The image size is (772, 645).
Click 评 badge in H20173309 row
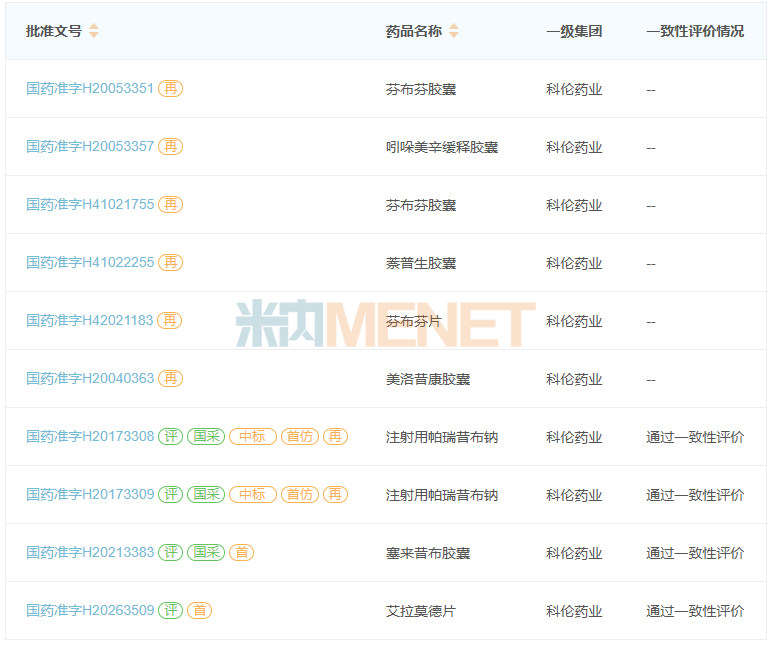(x=170, y=494)
